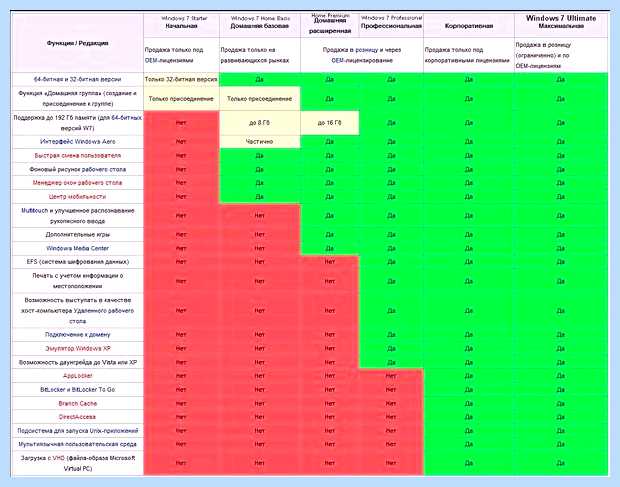Select 'Нет' for Home Basic in Дополнительные игры row
This screenshot has height=487, width=620.
pos(259,234)
